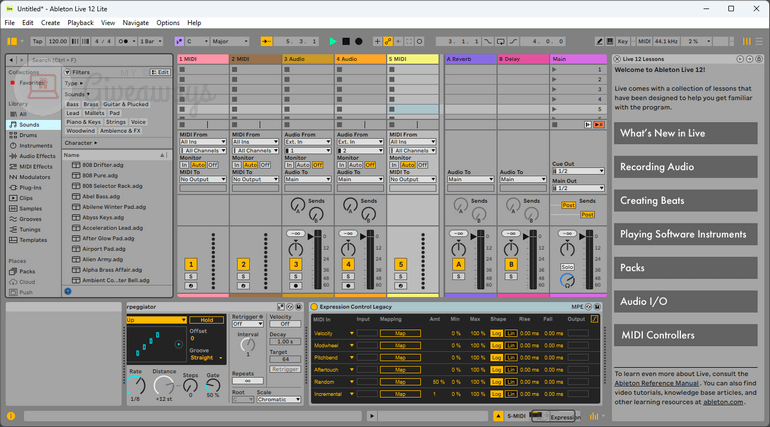Image resolution: width=770 pixels, height=427 pixels.
Task: Arm the Arrangement Record button
Action: 359,41
